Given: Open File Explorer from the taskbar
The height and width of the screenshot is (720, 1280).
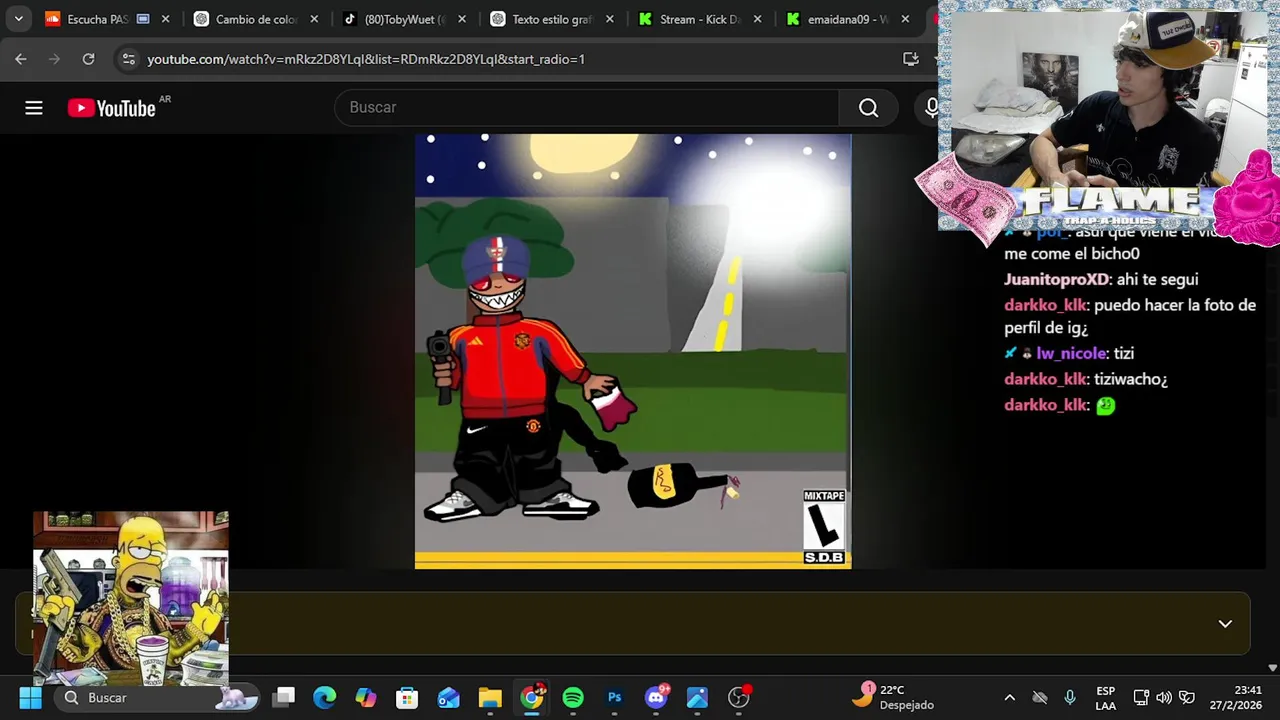Looking at the screenshot, I should pyautogui.click(x=490, y=697).
